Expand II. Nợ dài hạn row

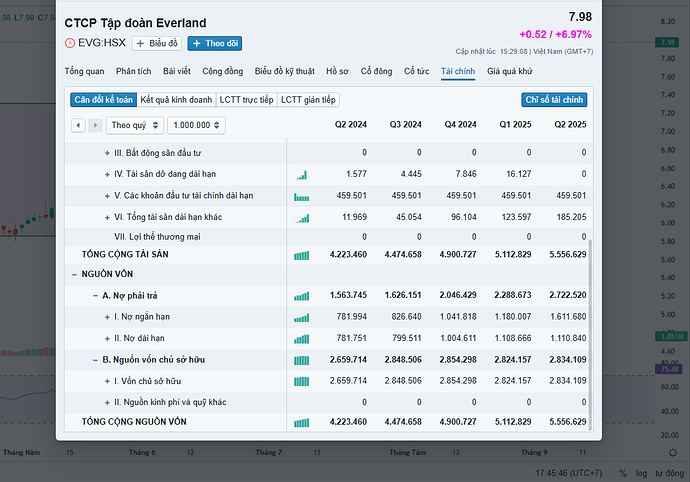[107, 339]
